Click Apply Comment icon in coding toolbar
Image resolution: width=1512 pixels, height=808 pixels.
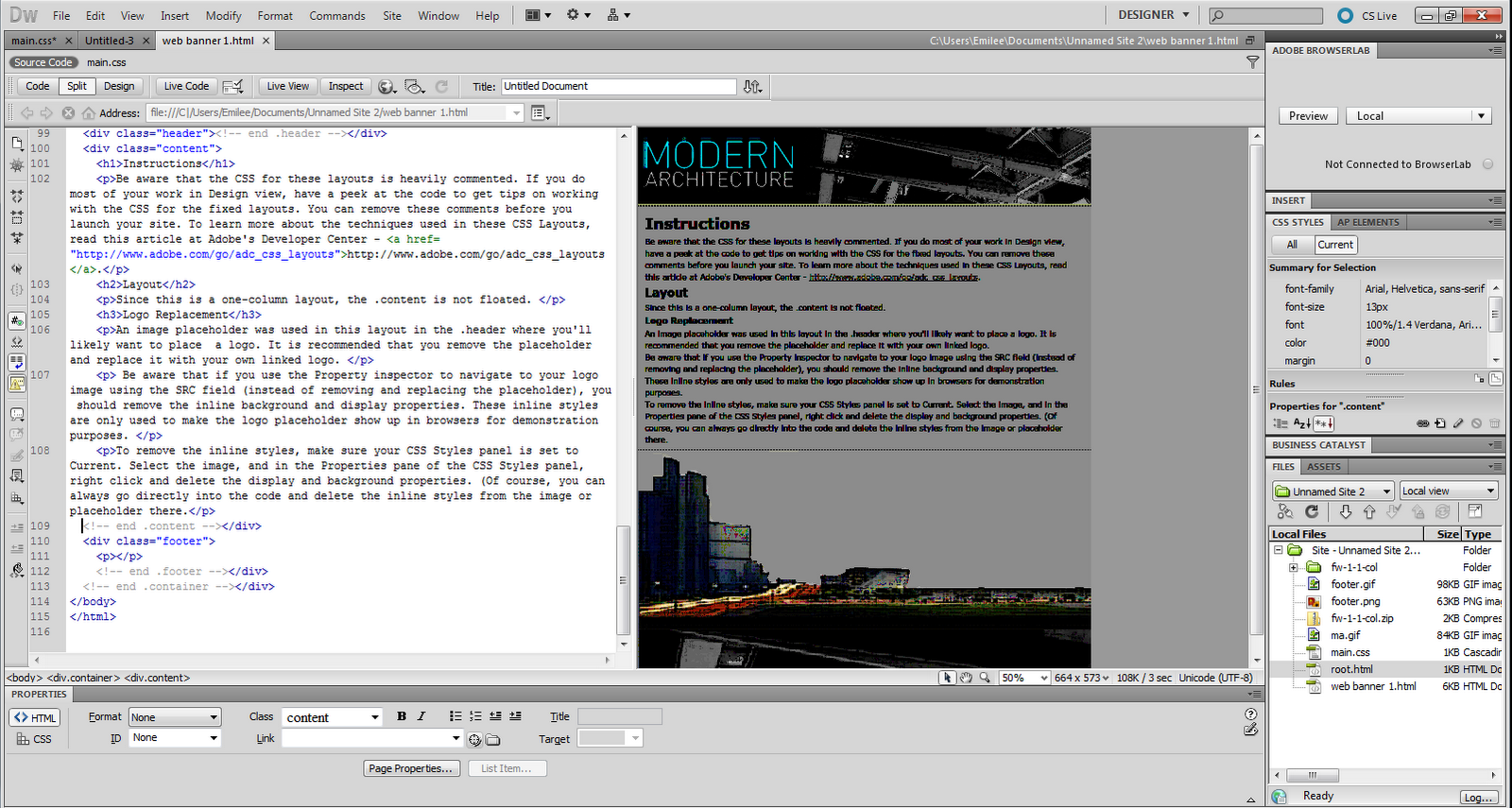17,415
